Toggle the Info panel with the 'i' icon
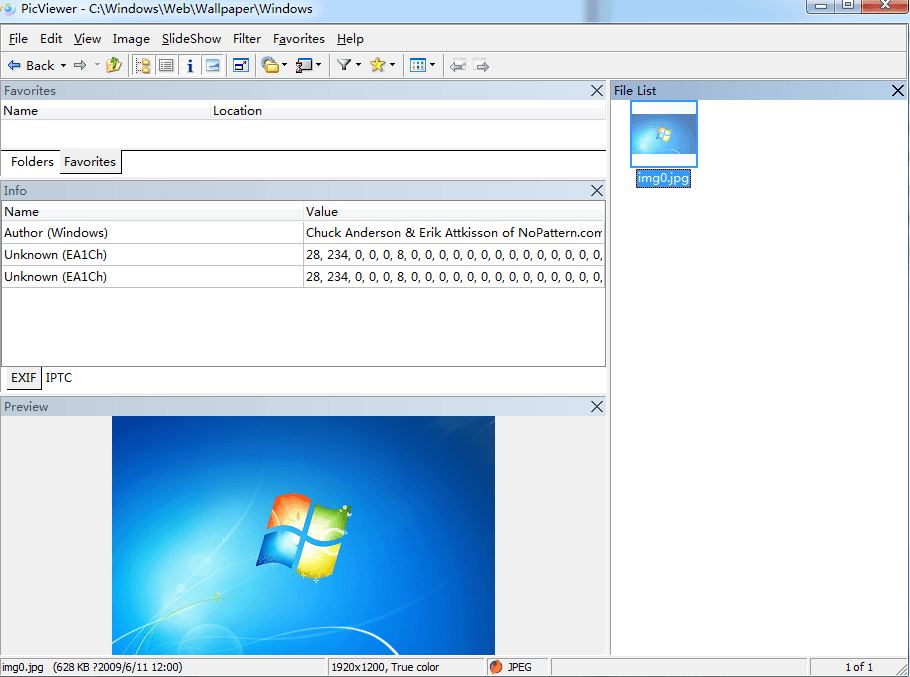This screenshot has width=910, height=677. pos(190,66)
